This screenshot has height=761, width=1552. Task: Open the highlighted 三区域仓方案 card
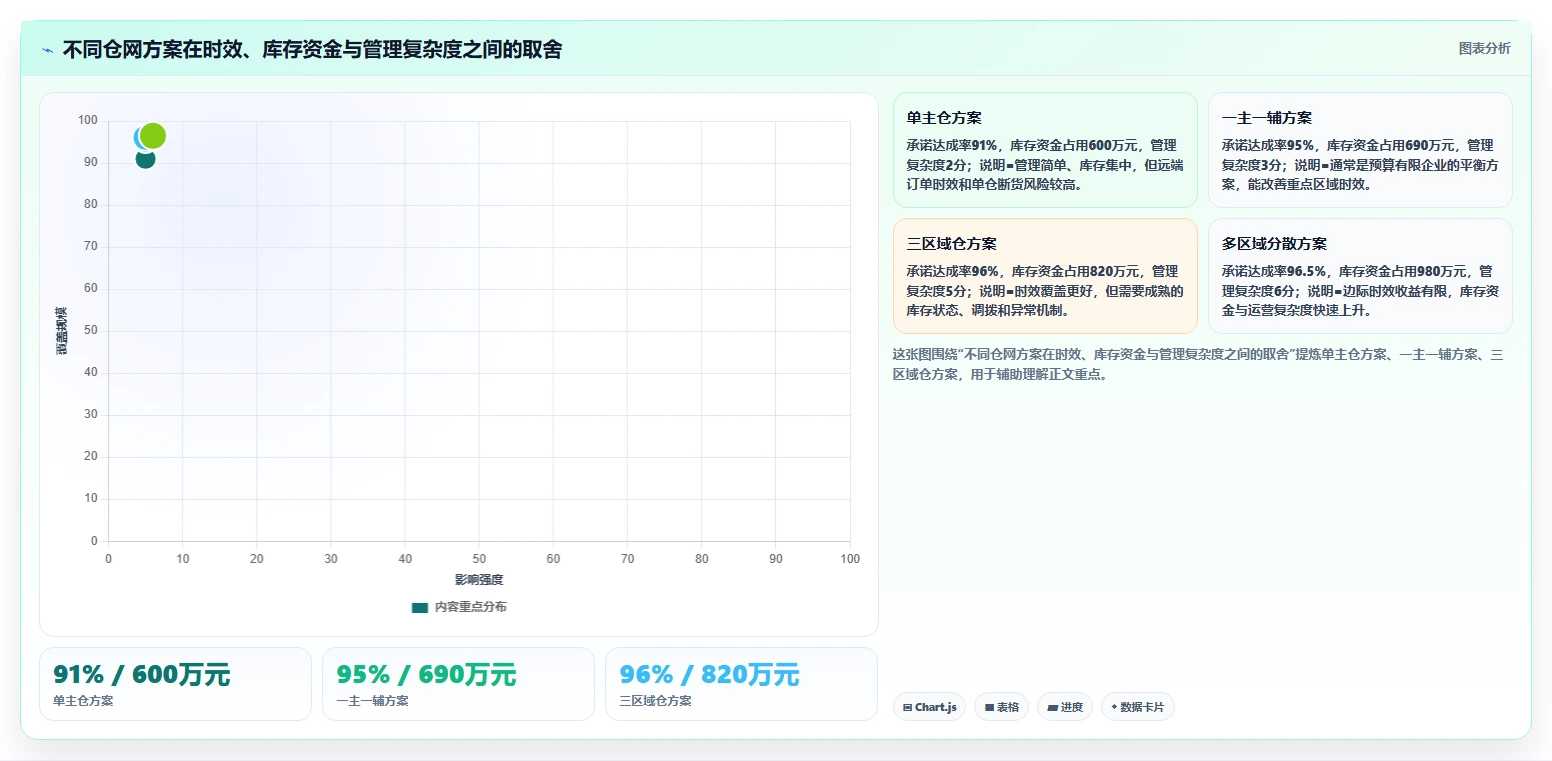1045,276
